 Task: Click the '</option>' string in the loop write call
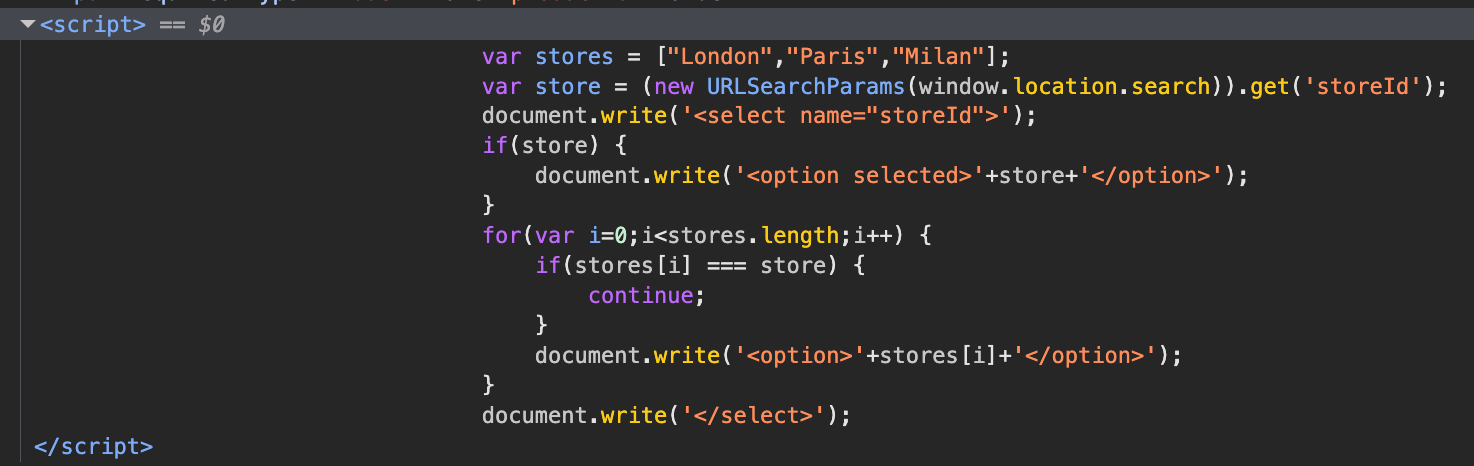(1084, 356)
